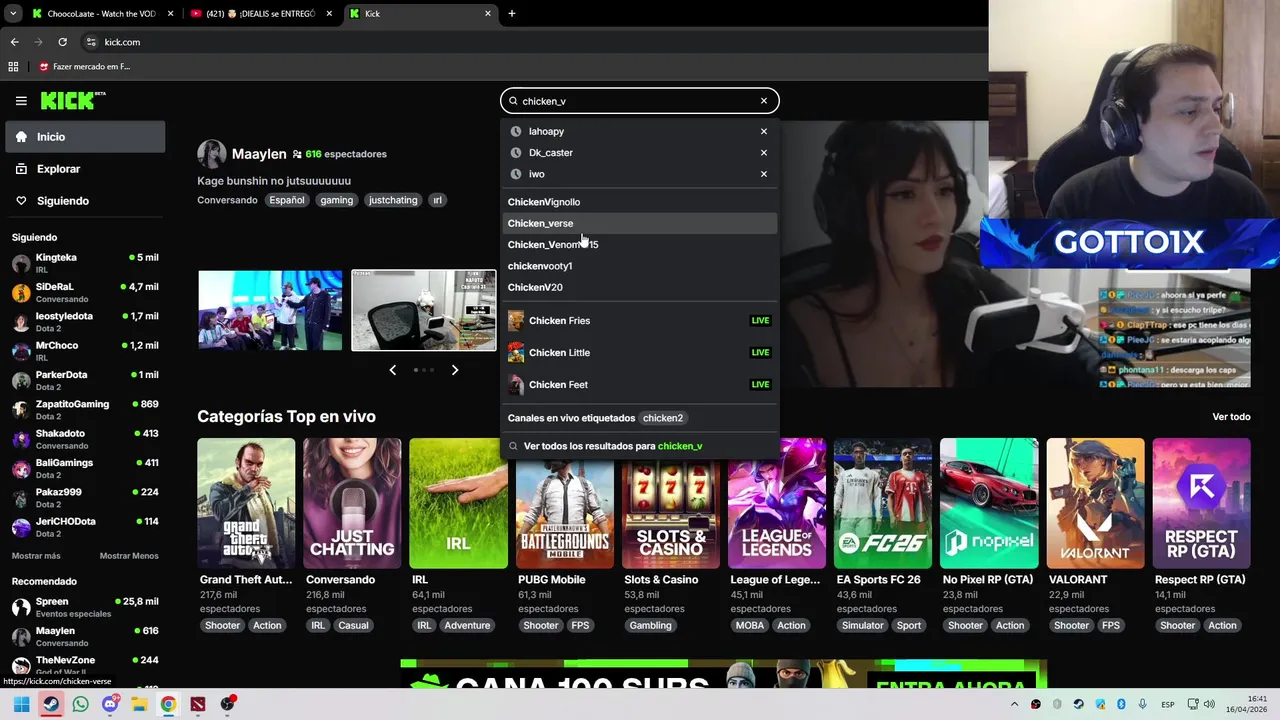Remove lahoapy from recent searches
This screenshot has height=720, width=1280.
pos(764,131)
